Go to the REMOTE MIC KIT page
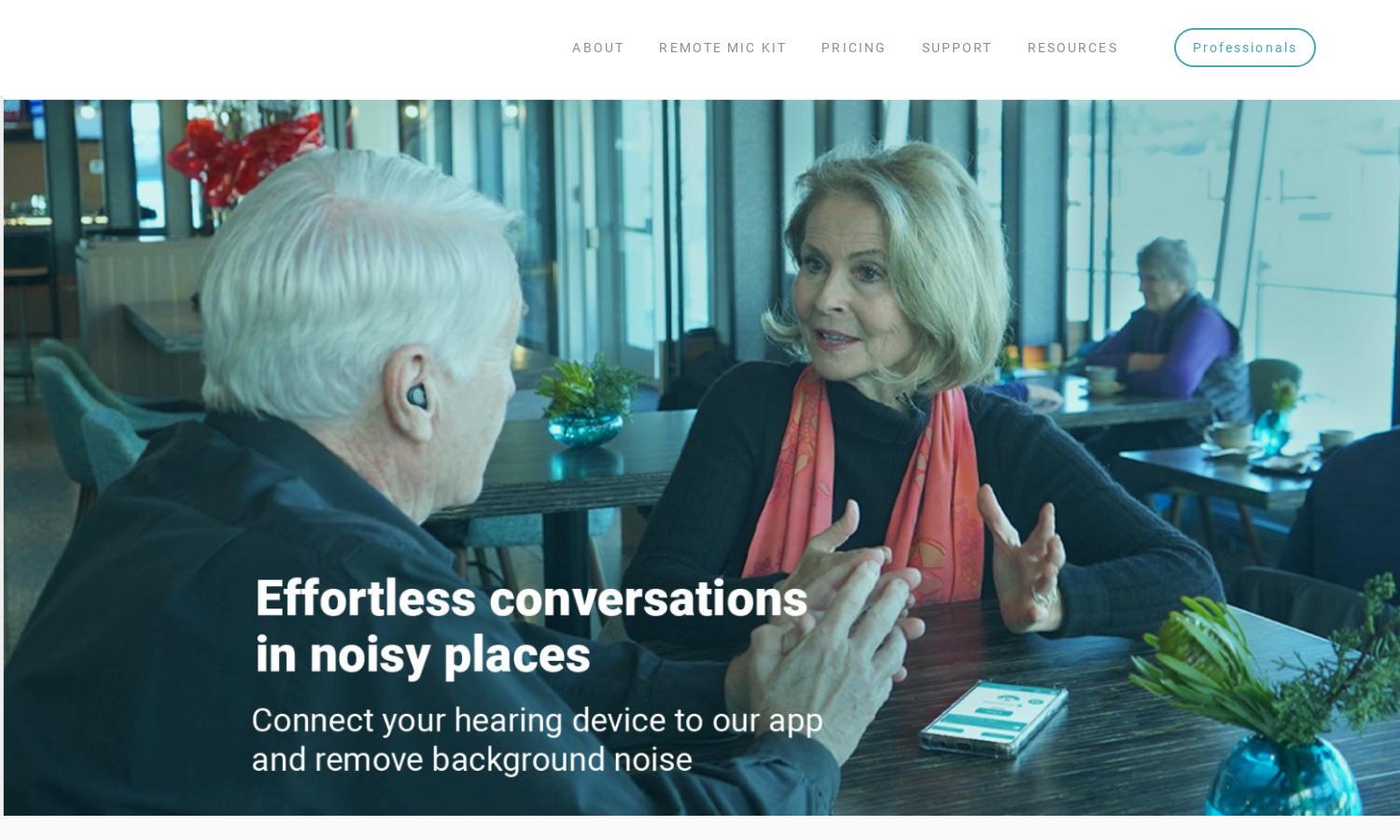This screenshot has height=840, width=1400. pyautogui.click(x=722, y=48)
